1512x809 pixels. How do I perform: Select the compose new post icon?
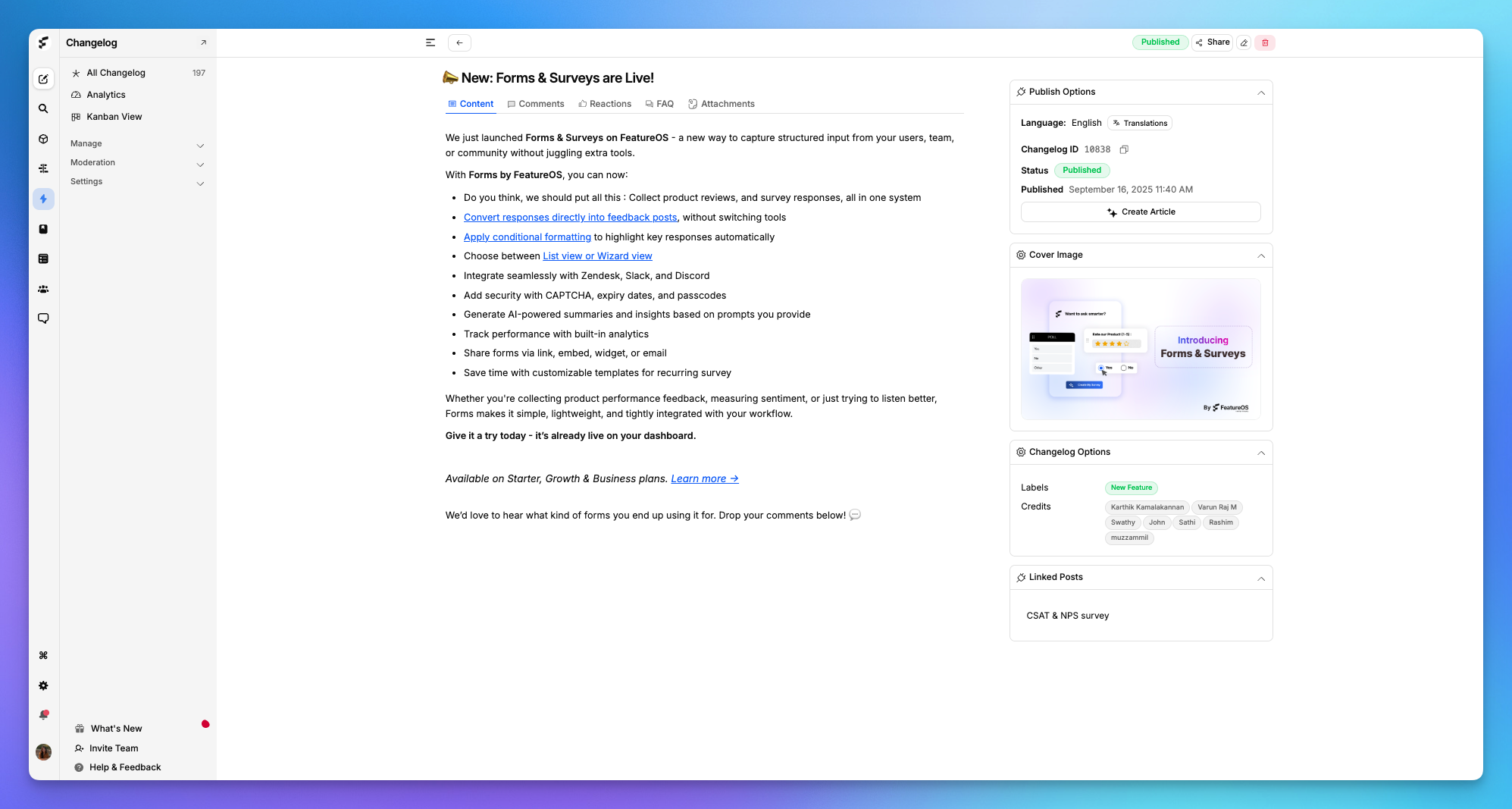click(43, 79)
